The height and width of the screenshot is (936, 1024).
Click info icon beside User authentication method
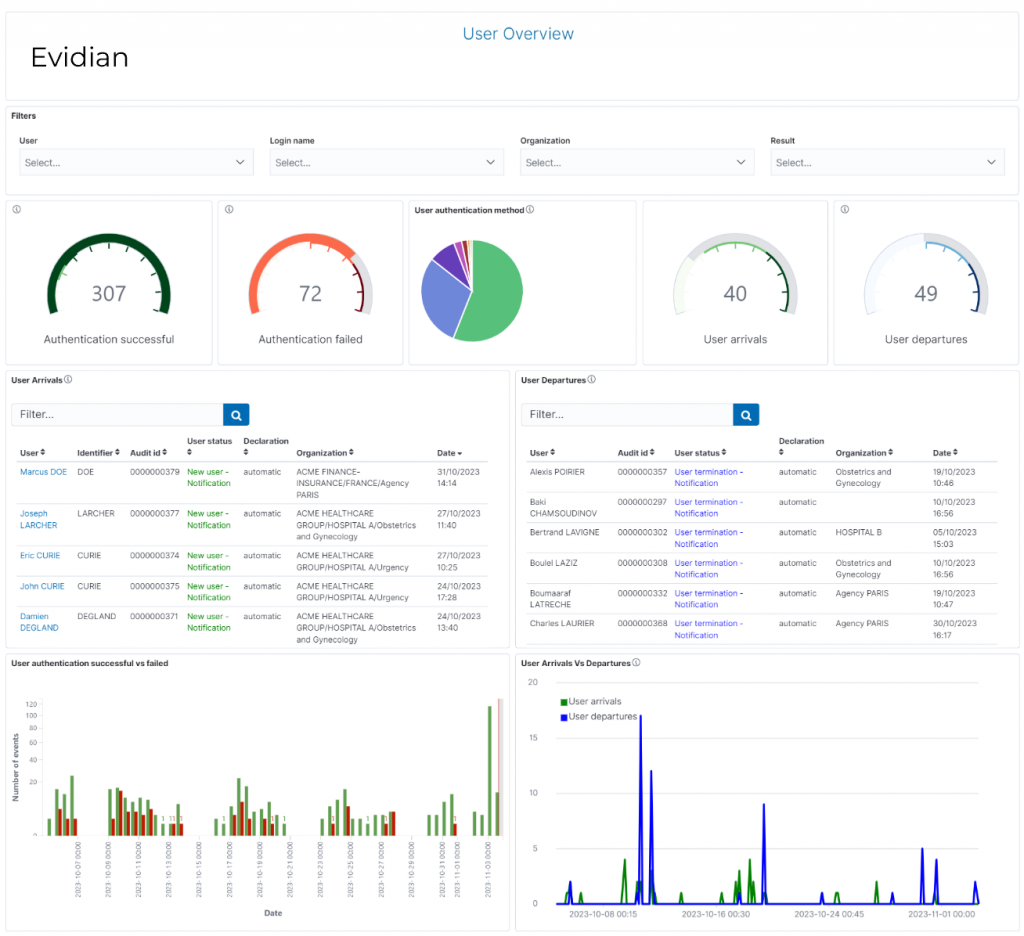tap(530, 210)
